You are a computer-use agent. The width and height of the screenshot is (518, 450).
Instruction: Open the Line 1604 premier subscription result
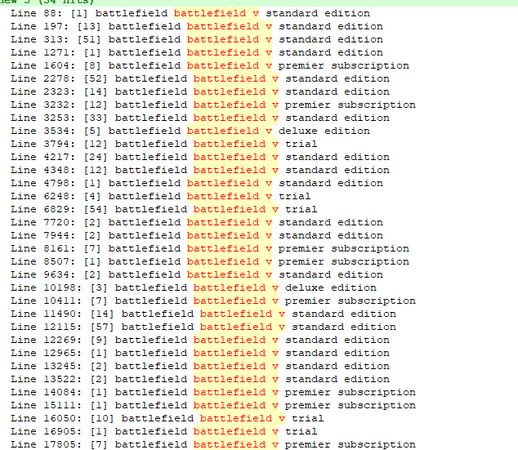point(210,66)
